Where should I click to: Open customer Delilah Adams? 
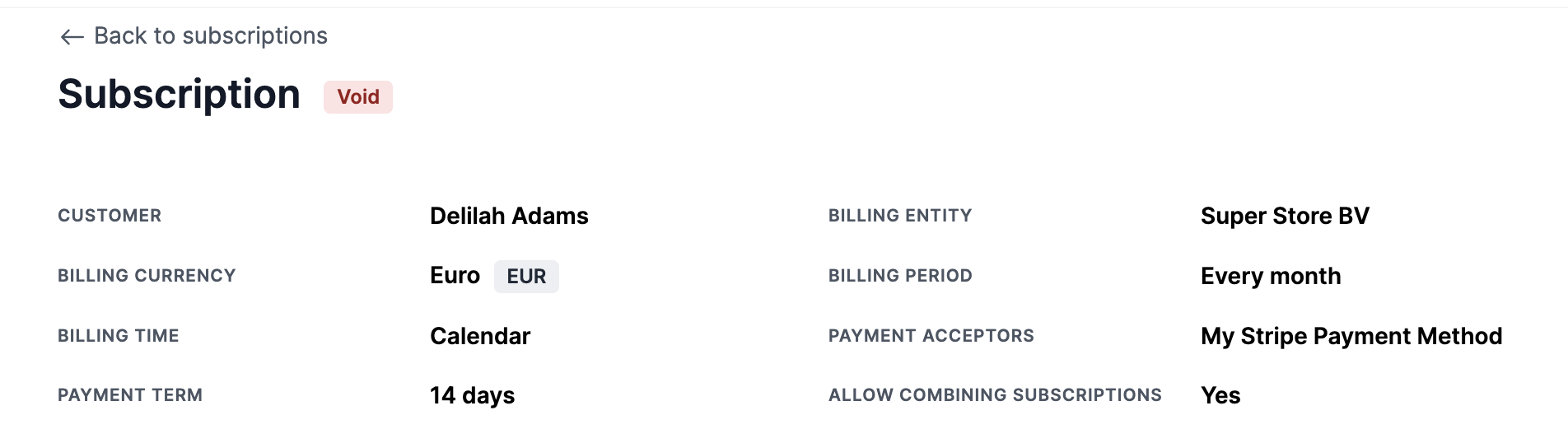pyautogui.click(x=509, y=216)
